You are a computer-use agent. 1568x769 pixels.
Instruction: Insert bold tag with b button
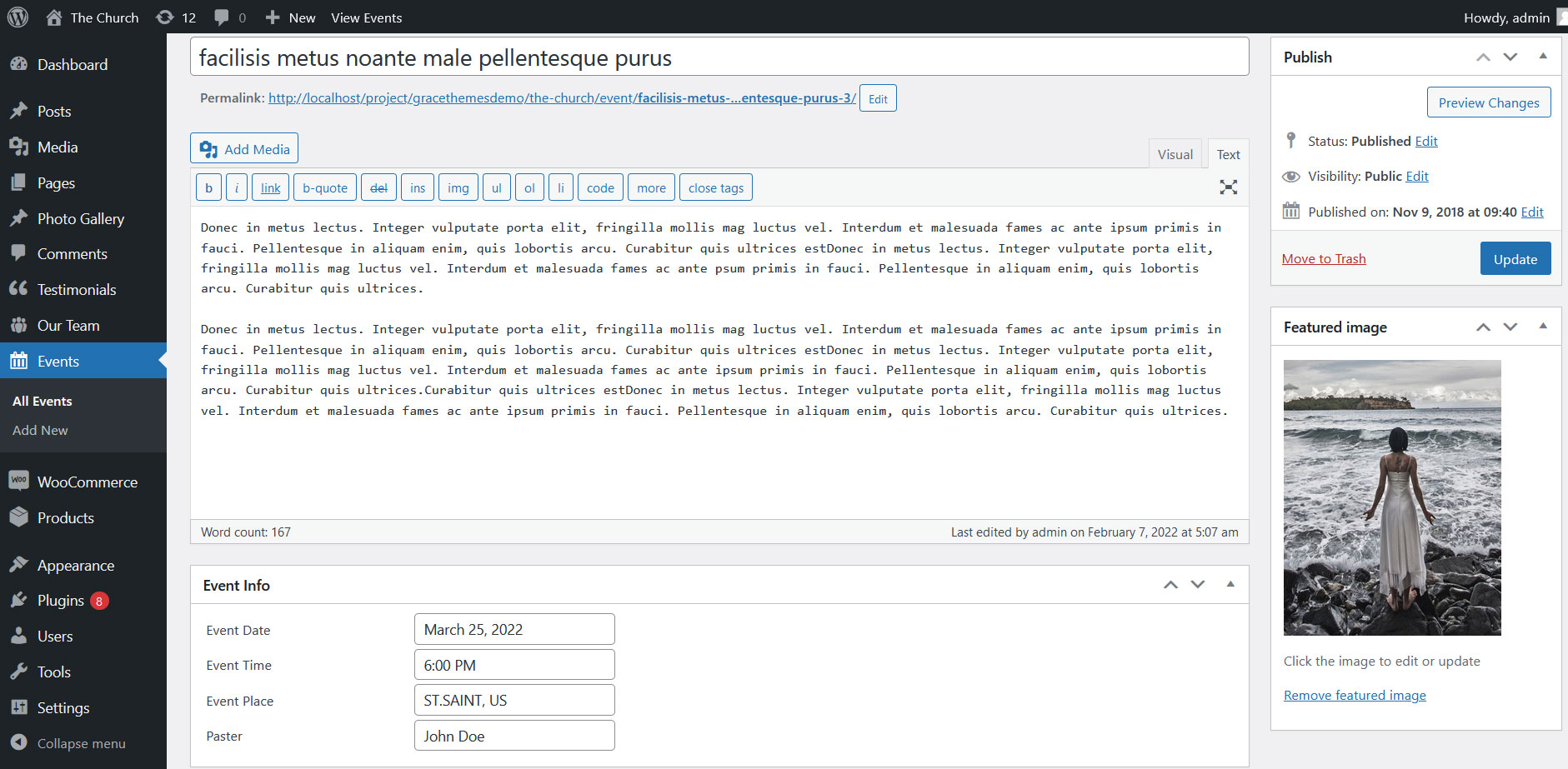click(x=208, y=187)
